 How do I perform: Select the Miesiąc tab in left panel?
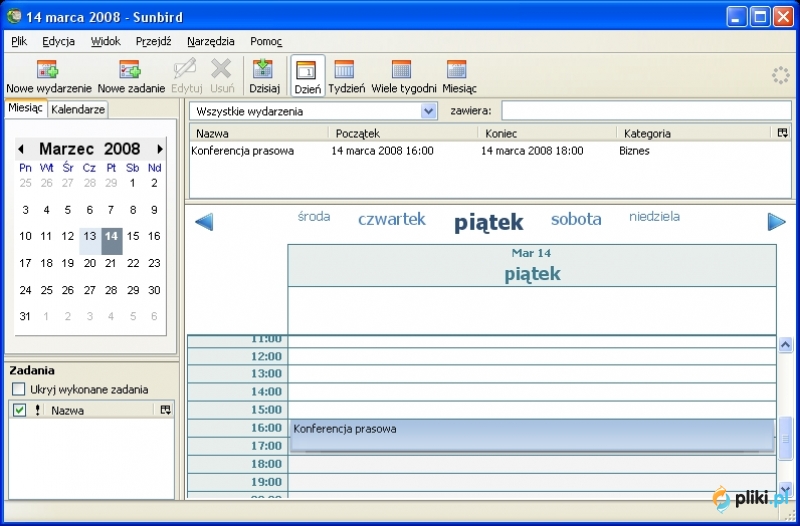click(26, 108)
